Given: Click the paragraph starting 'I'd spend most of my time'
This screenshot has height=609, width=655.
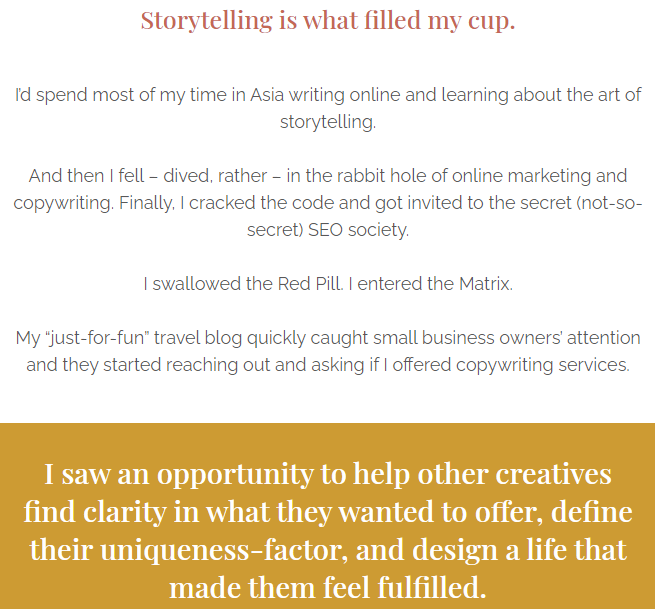Looking at the screenshot, I should click(328, 108).
